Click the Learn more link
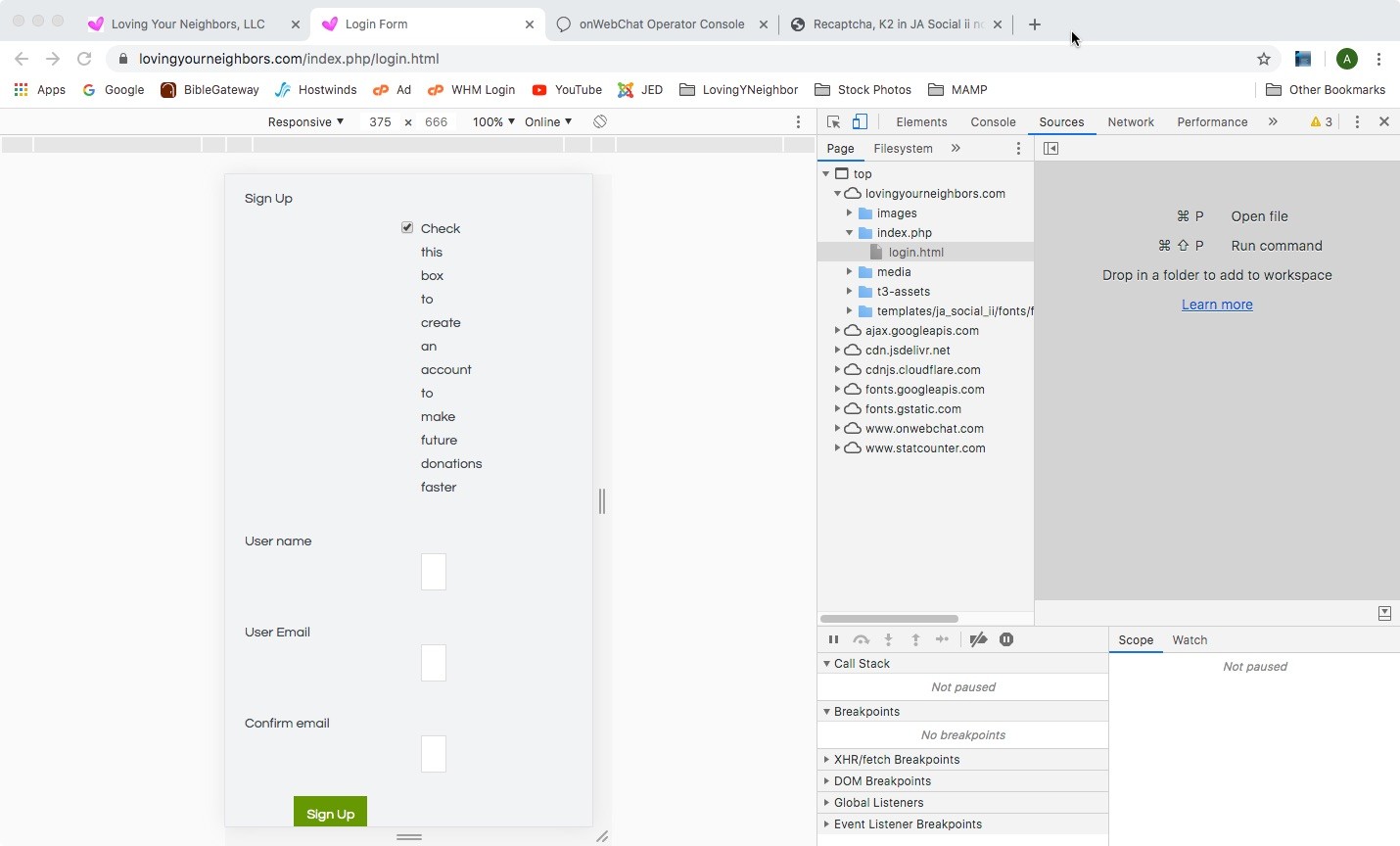The width and height of the screenshot is (1400, 846). (1217, 305)
